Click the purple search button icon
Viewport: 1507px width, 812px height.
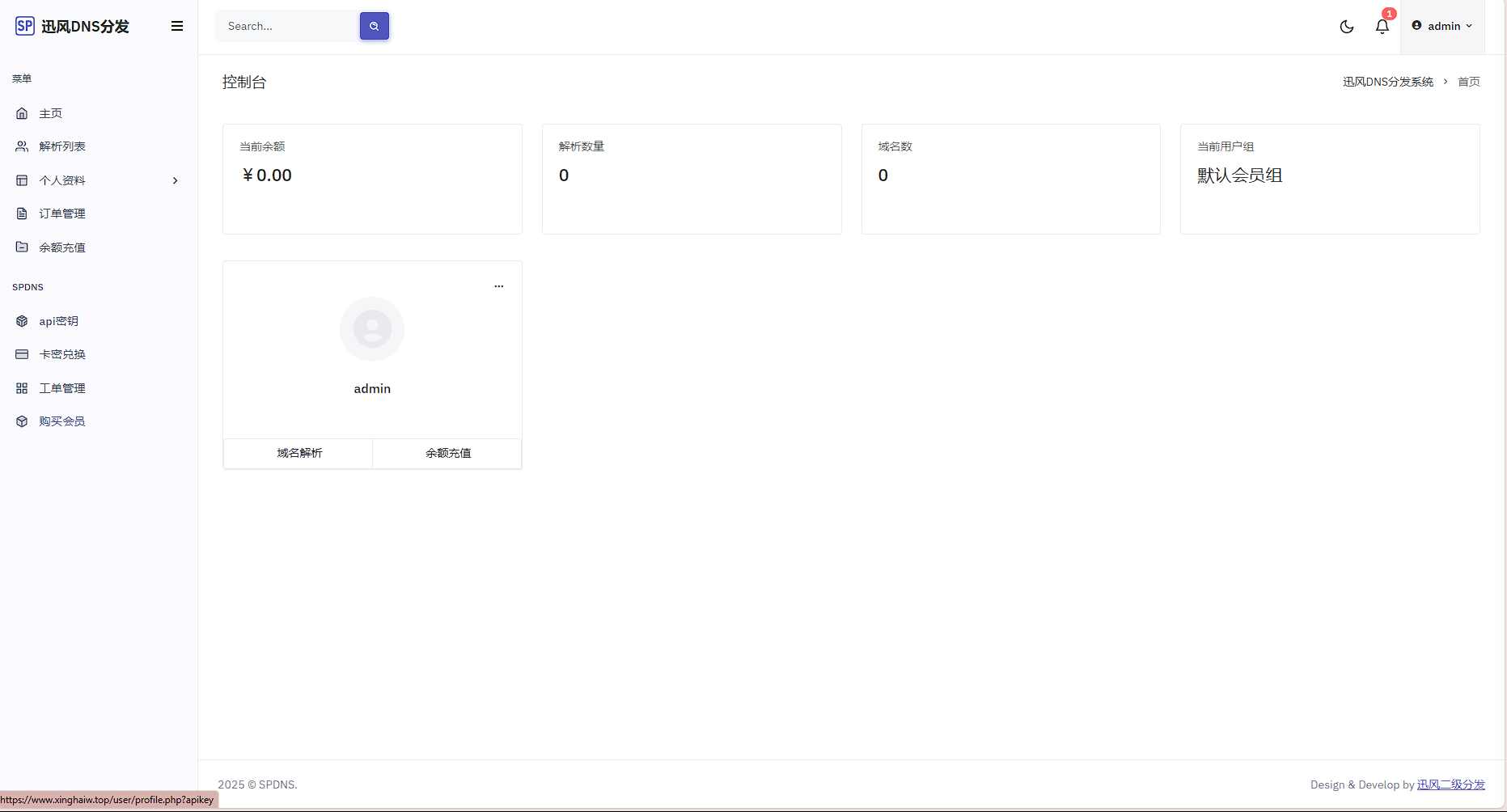point(375,26)
